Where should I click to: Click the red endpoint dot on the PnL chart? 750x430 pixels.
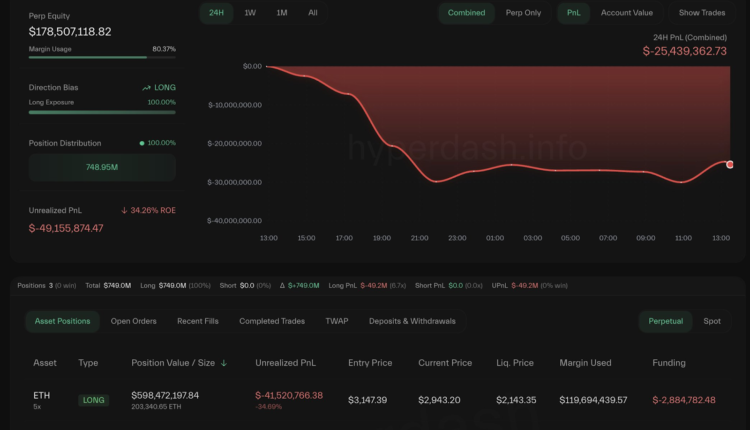click(730, 164)
